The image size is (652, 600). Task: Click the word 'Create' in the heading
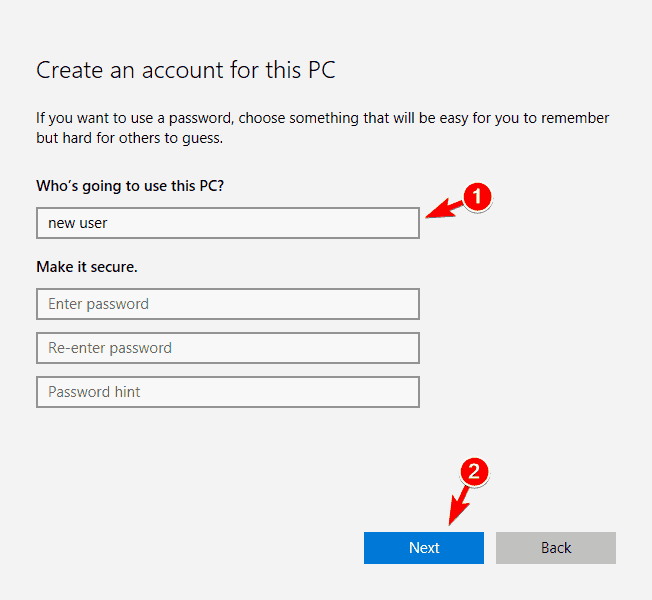(69, 70)
